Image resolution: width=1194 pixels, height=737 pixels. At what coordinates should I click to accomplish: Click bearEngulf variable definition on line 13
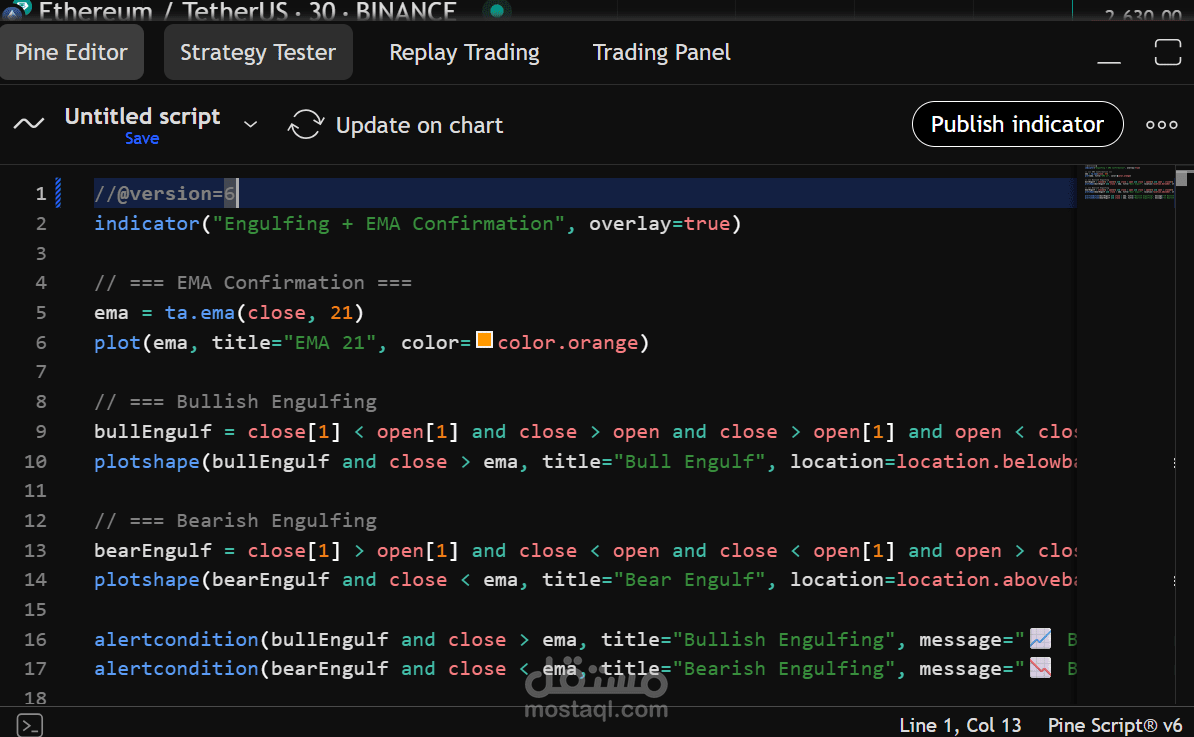pos(152,550)
